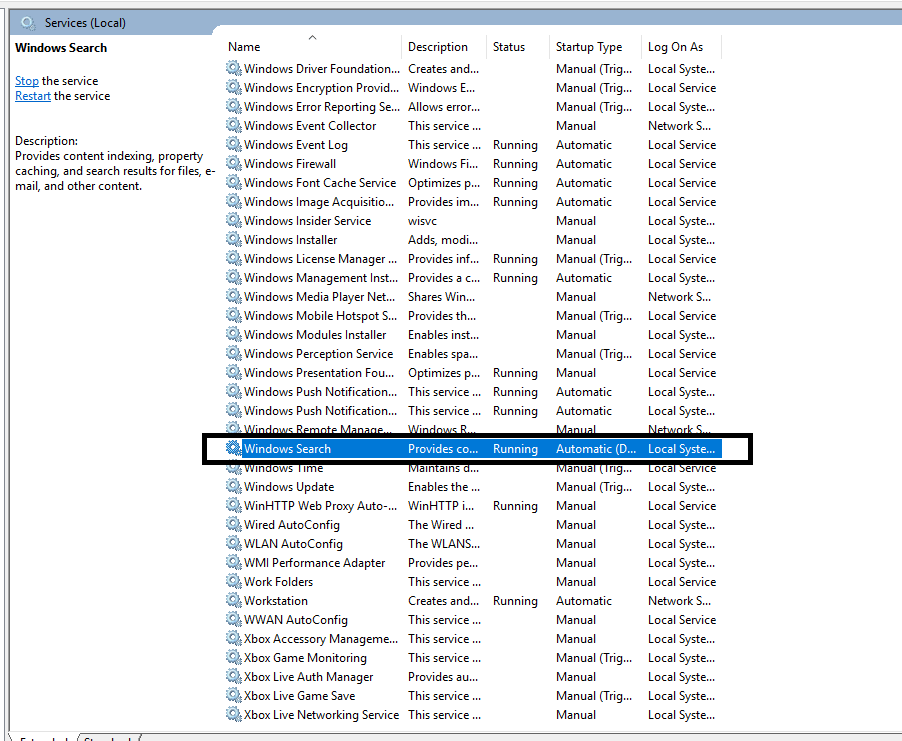Click the gear icon for Windows Media Player Network

click(x=234, y=296)
